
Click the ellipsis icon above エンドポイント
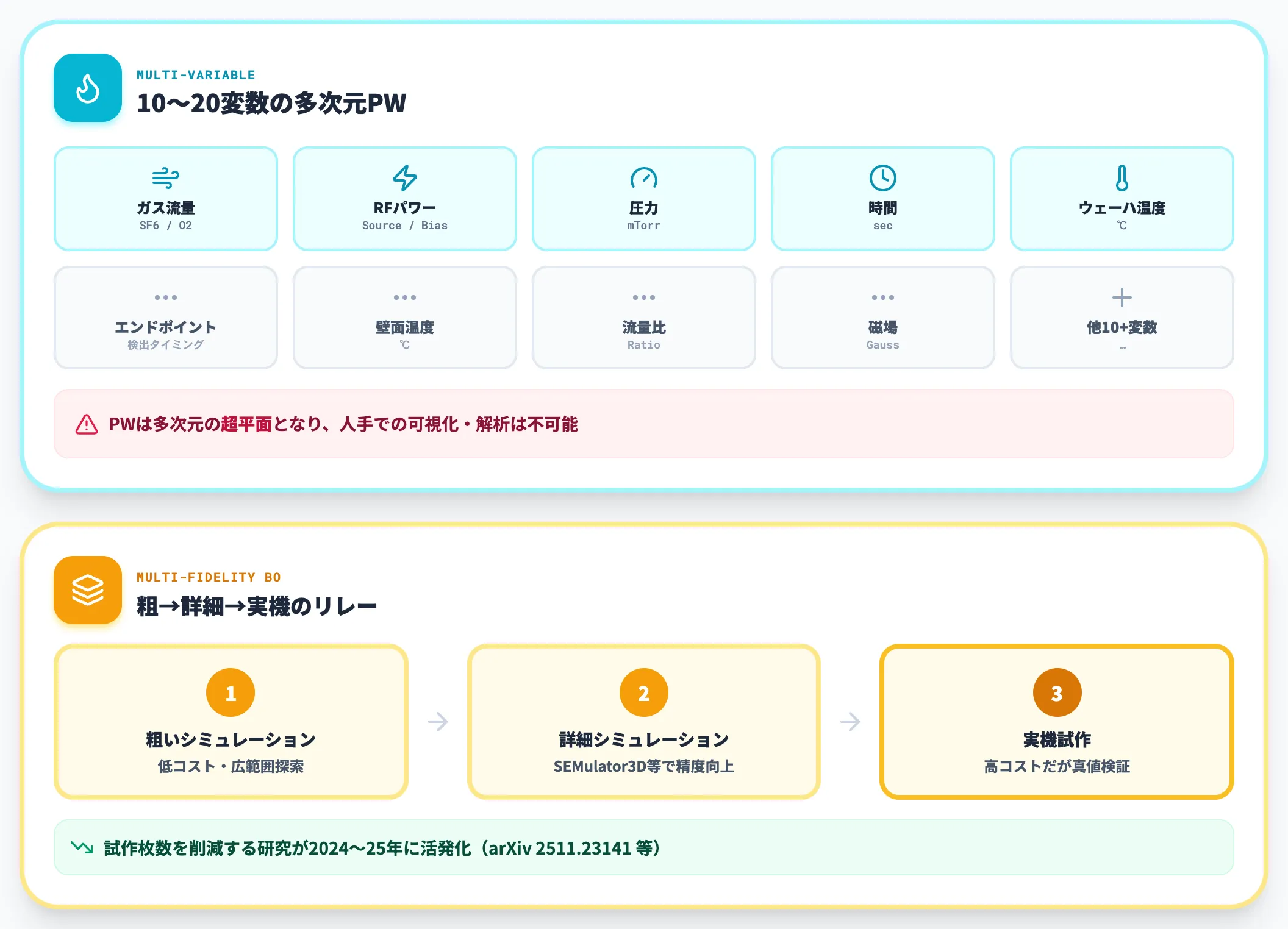click(166, 297)
